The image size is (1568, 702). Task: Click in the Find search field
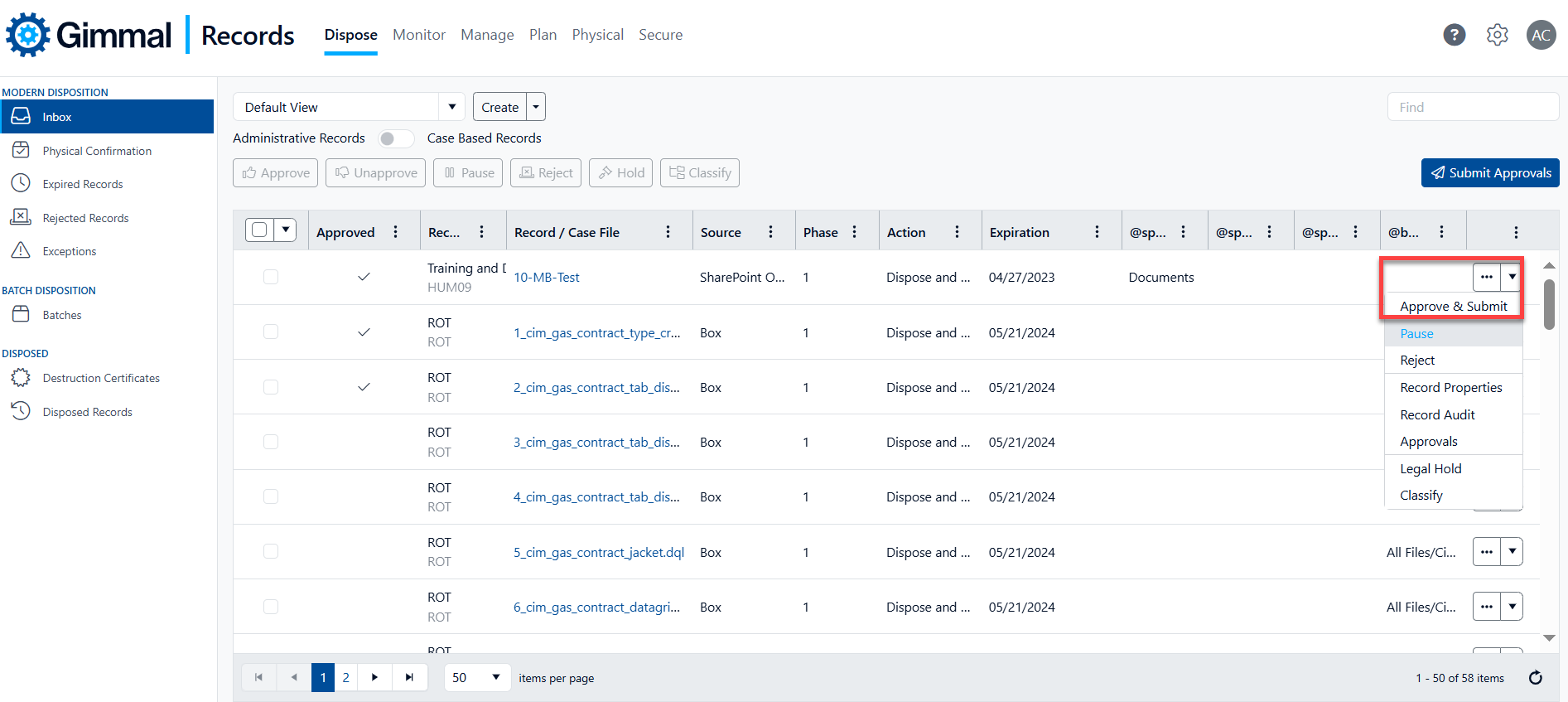coord(1472,107)
